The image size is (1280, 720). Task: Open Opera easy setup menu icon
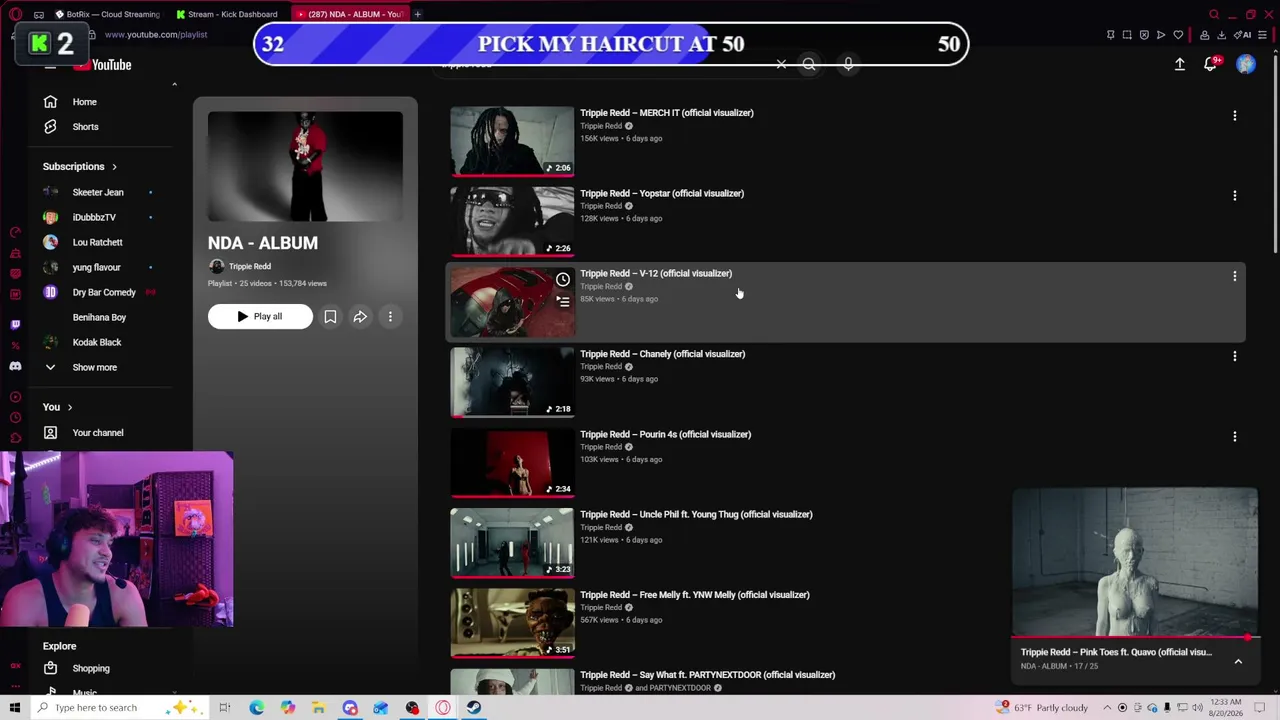pos(1263,35)
